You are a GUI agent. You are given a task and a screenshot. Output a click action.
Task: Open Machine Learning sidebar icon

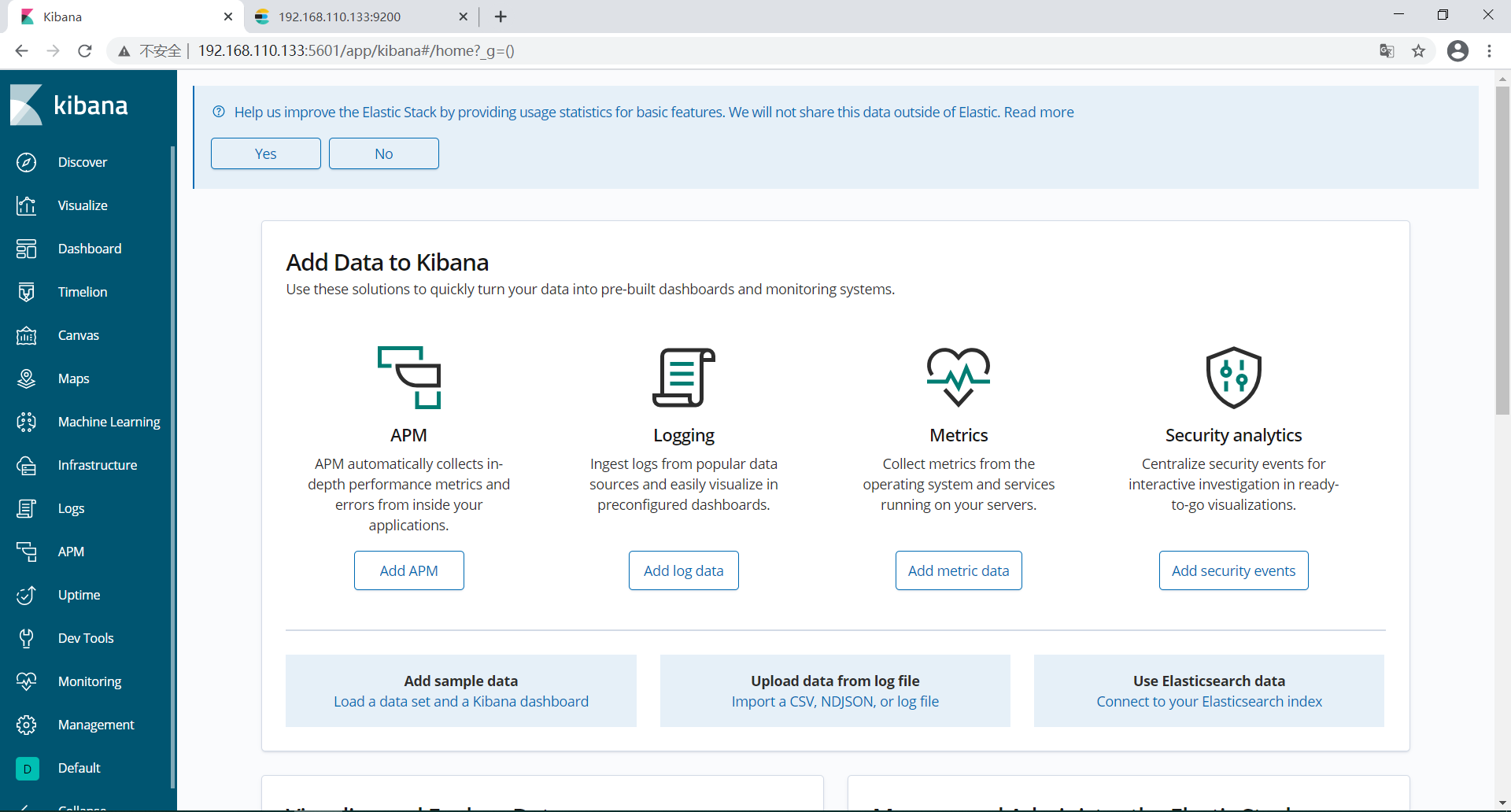tap(27, 422)
